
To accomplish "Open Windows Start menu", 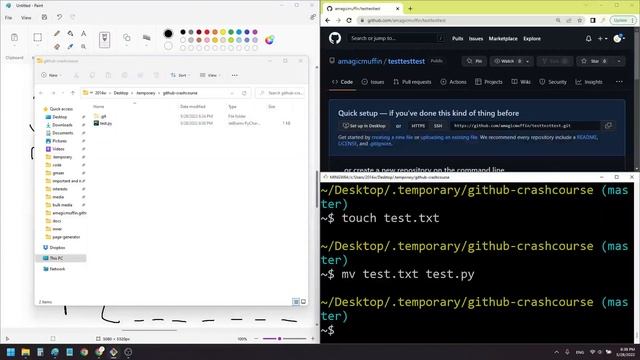I will coord(11,352).
